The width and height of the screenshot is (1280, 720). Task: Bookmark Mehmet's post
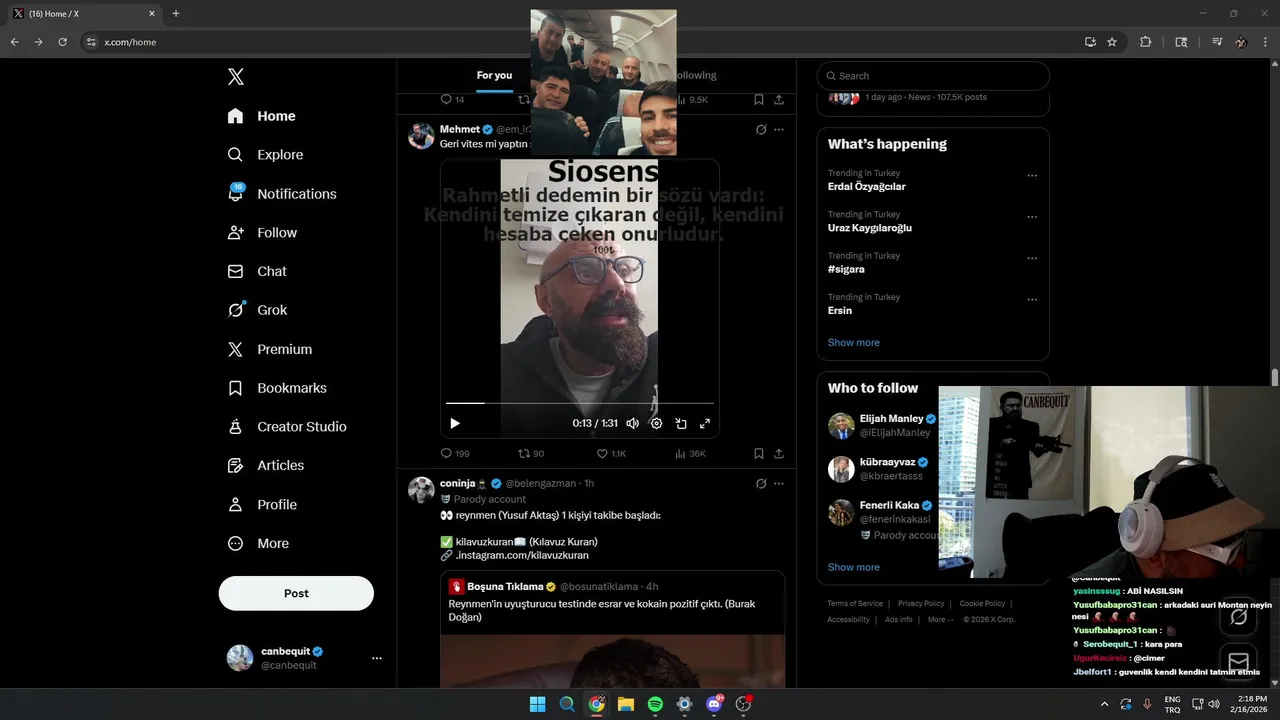(759, 453)
